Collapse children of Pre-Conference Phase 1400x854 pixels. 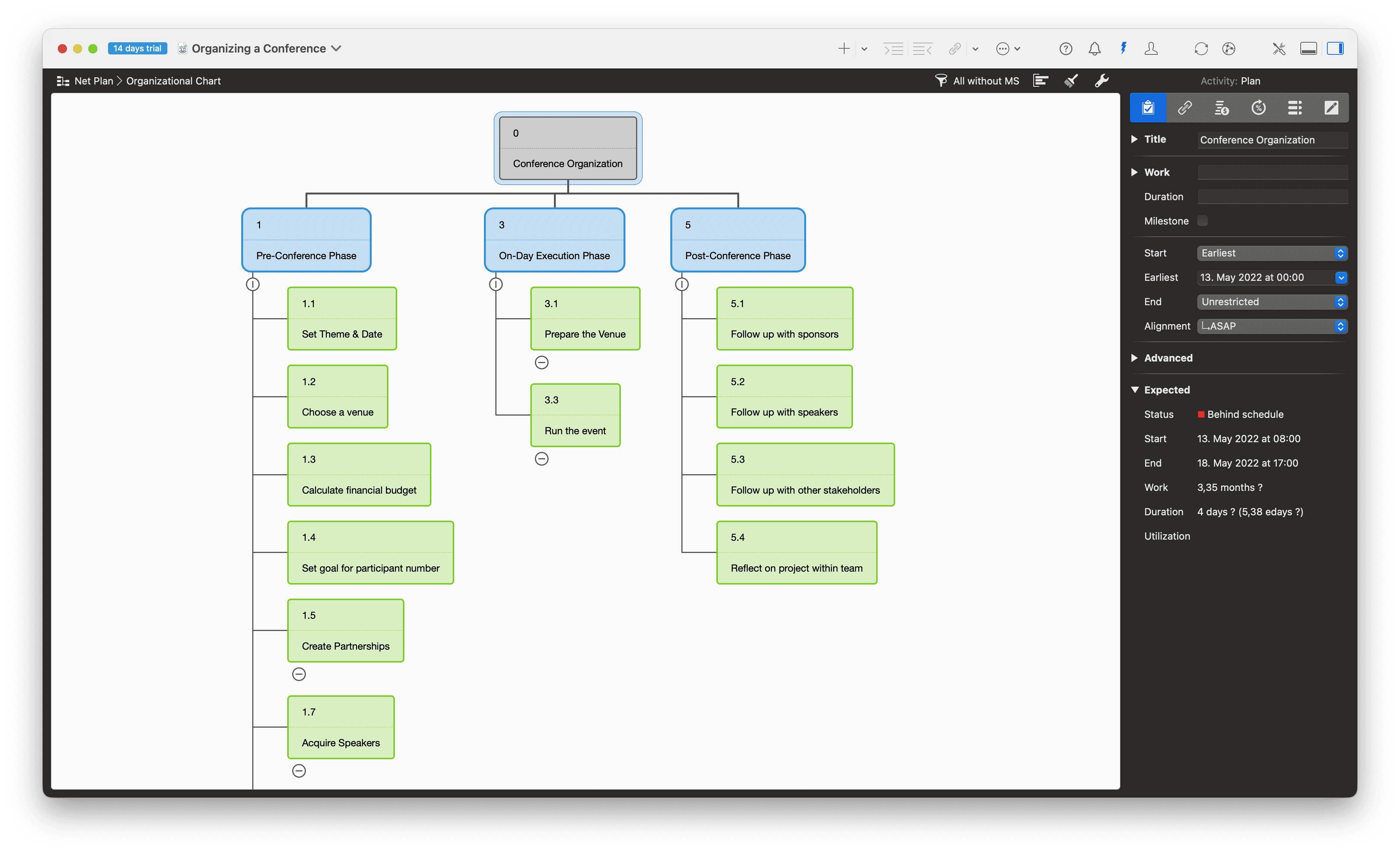click(x=253, y=284)
